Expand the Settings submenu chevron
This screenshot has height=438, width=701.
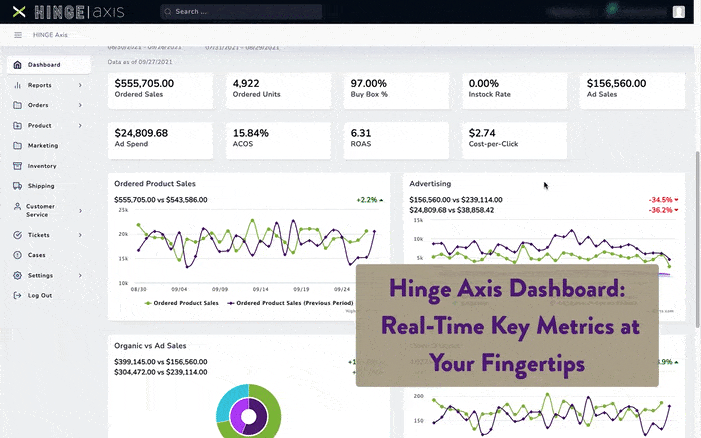(80, 275)
